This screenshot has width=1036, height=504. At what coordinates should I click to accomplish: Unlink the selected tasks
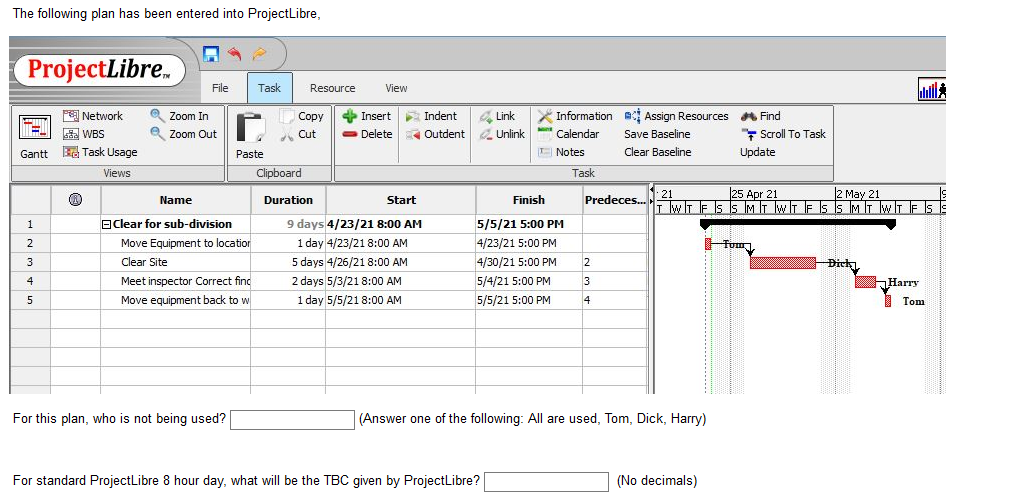501,134
